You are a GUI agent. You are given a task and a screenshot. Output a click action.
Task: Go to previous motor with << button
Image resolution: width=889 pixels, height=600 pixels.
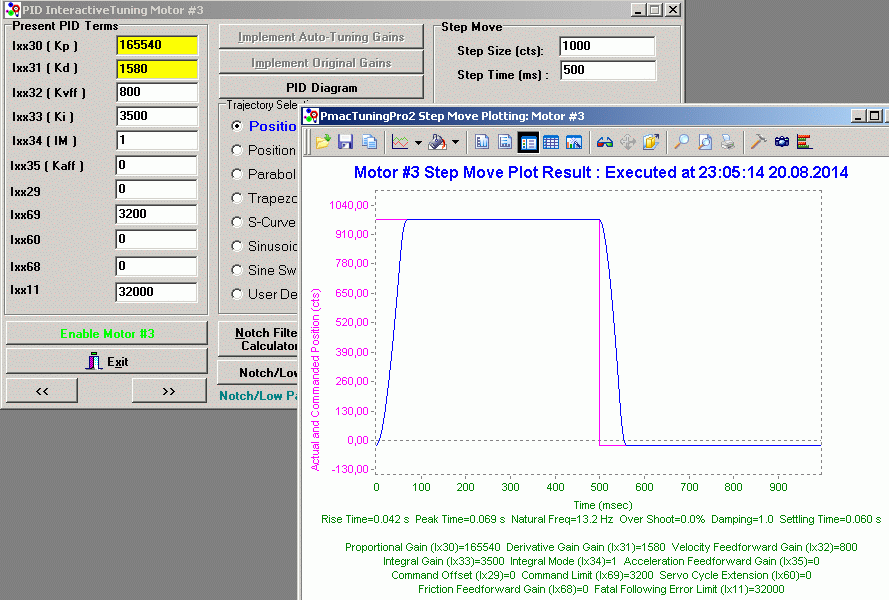[42, 391]
